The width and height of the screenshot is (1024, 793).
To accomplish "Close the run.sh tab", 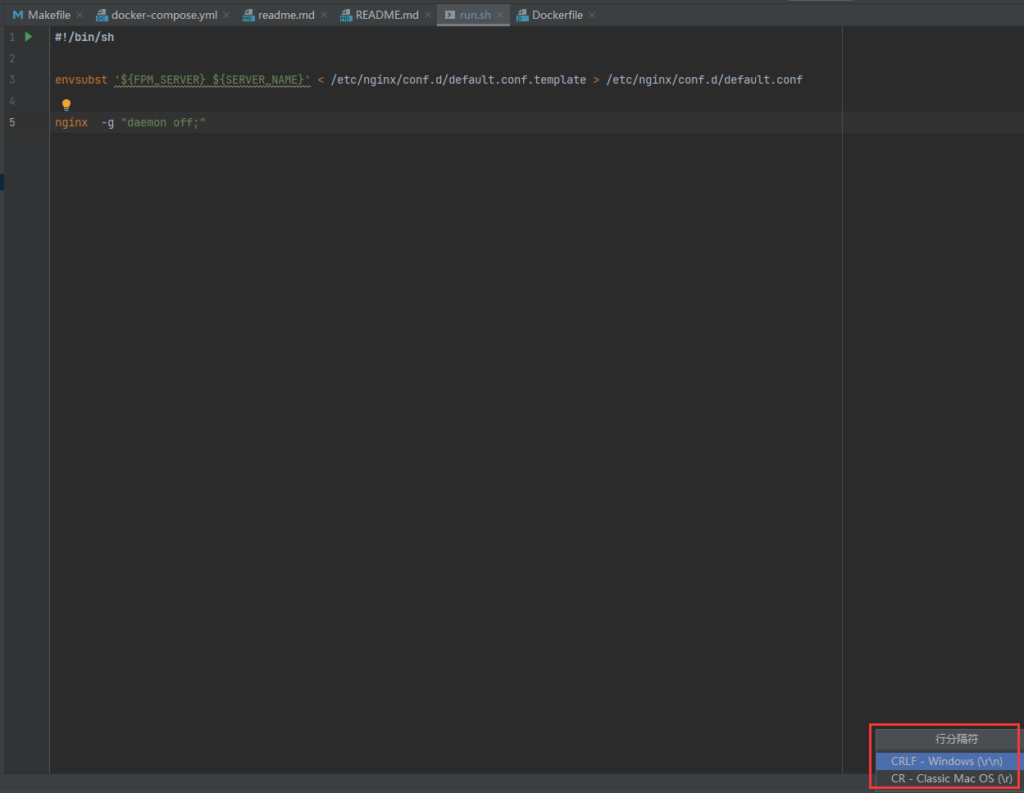I will (500, 15).
